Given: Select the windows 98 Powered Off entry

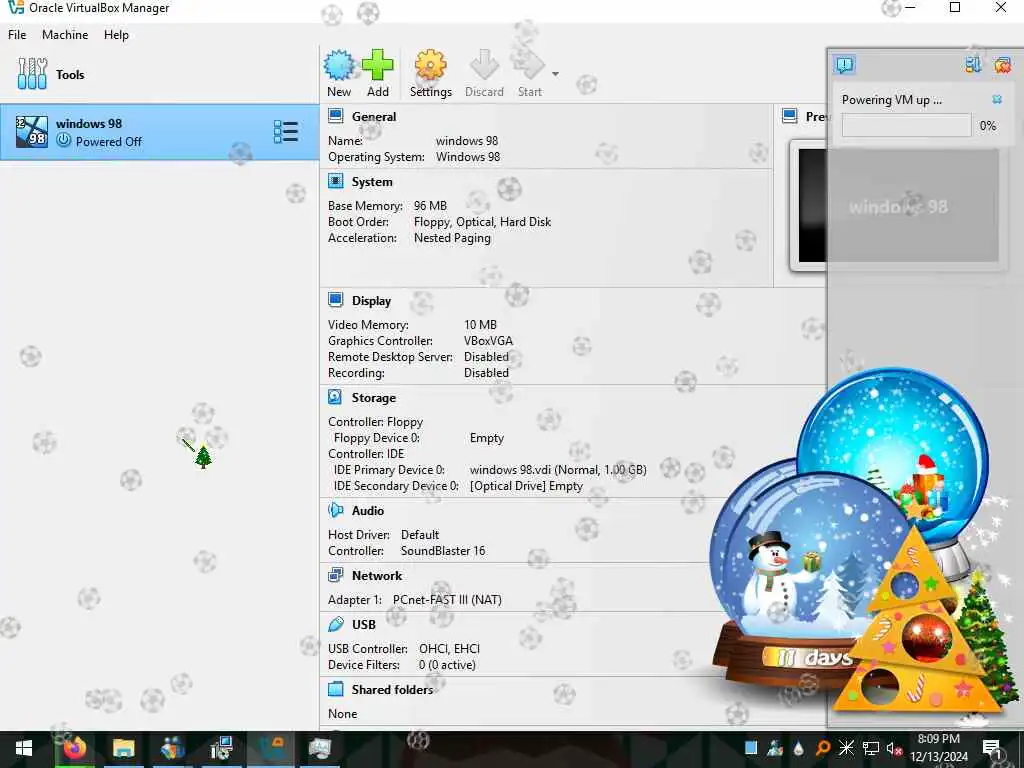Looking at the screenshot, I should (x=159, y=132).
